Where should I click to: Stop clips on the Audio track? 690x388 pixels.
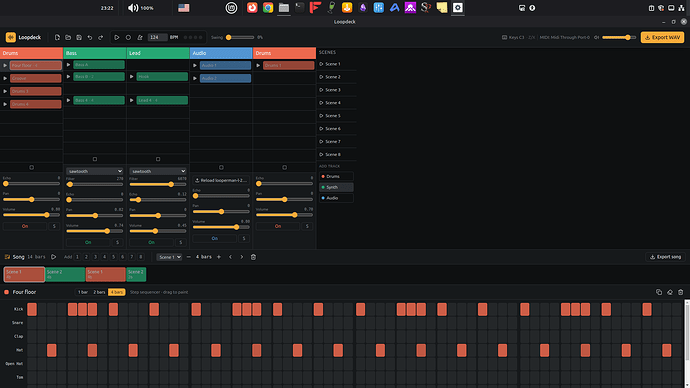(221, 167)
